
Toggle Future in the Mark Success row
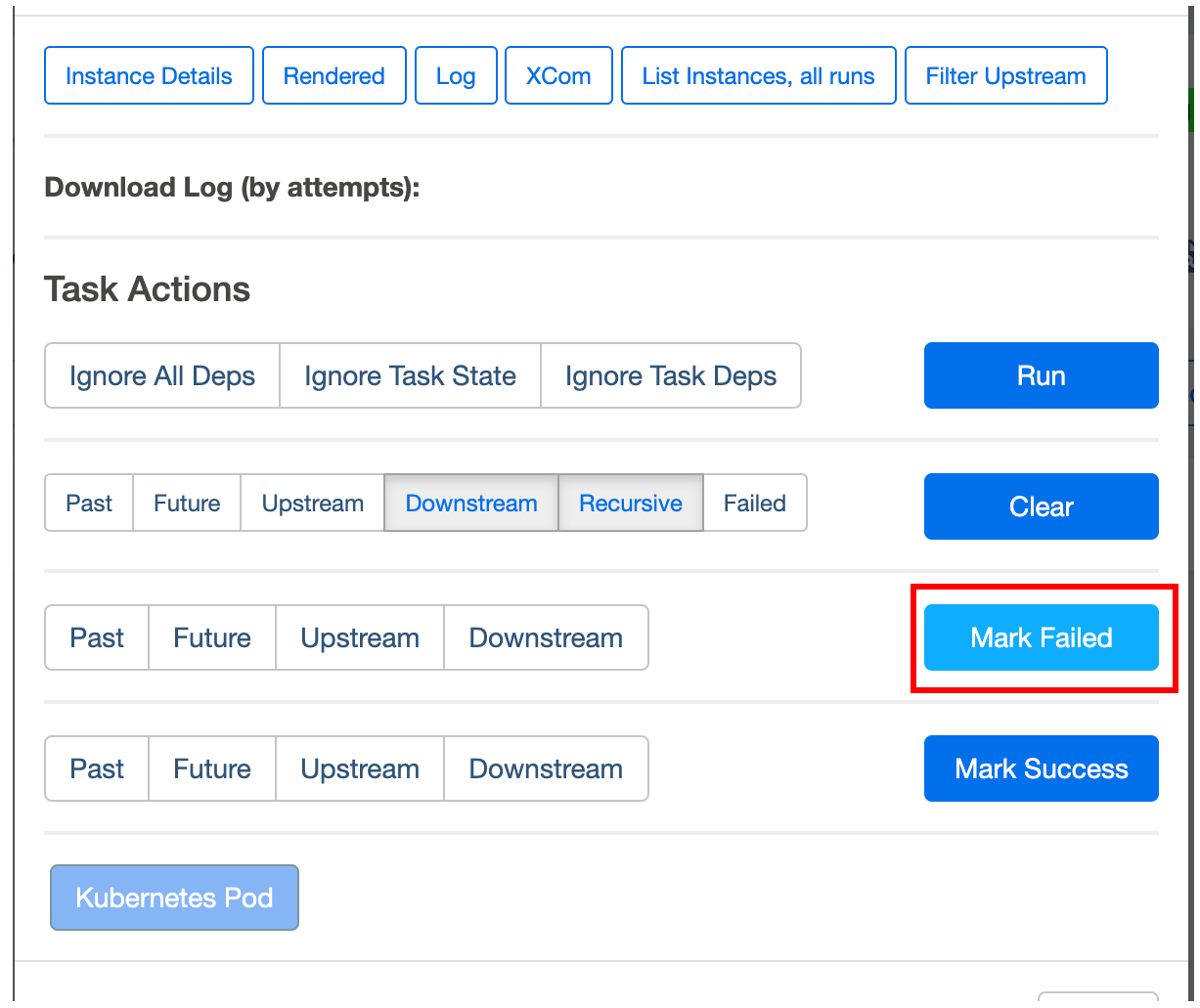coord(212,769)
